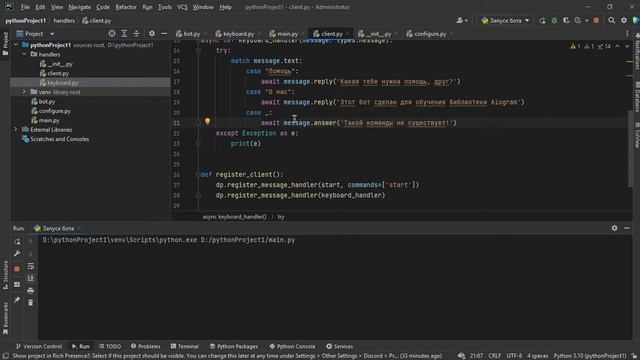This screenshot has height=360, width=640.
Task: Switch to the keyboard.py editor tab
Action: 238,34
